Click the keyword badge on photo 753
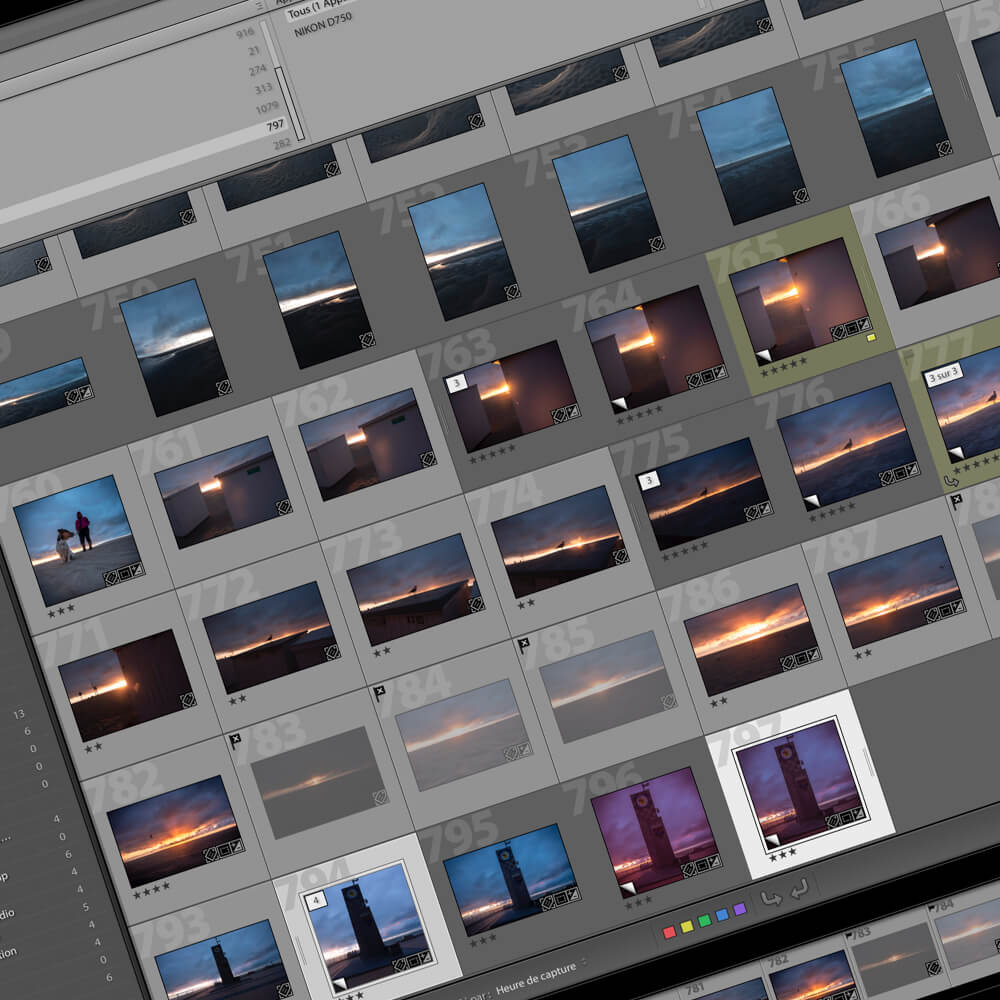 pyautogui.click(x=656, y=244)
